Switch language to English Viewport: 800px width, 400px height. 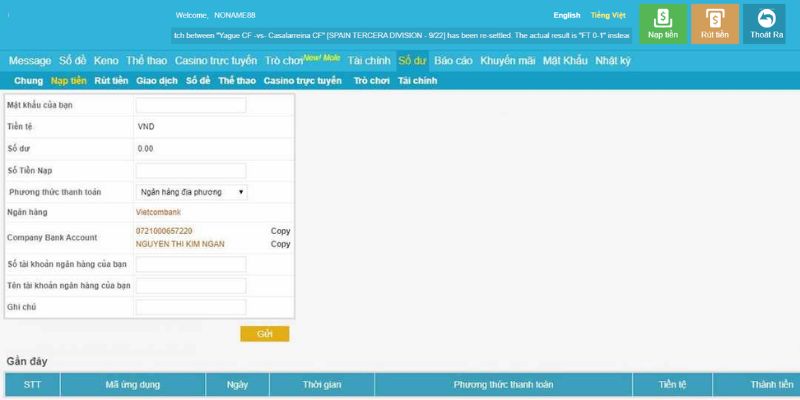pyautogui.click(x=566, y=16)
